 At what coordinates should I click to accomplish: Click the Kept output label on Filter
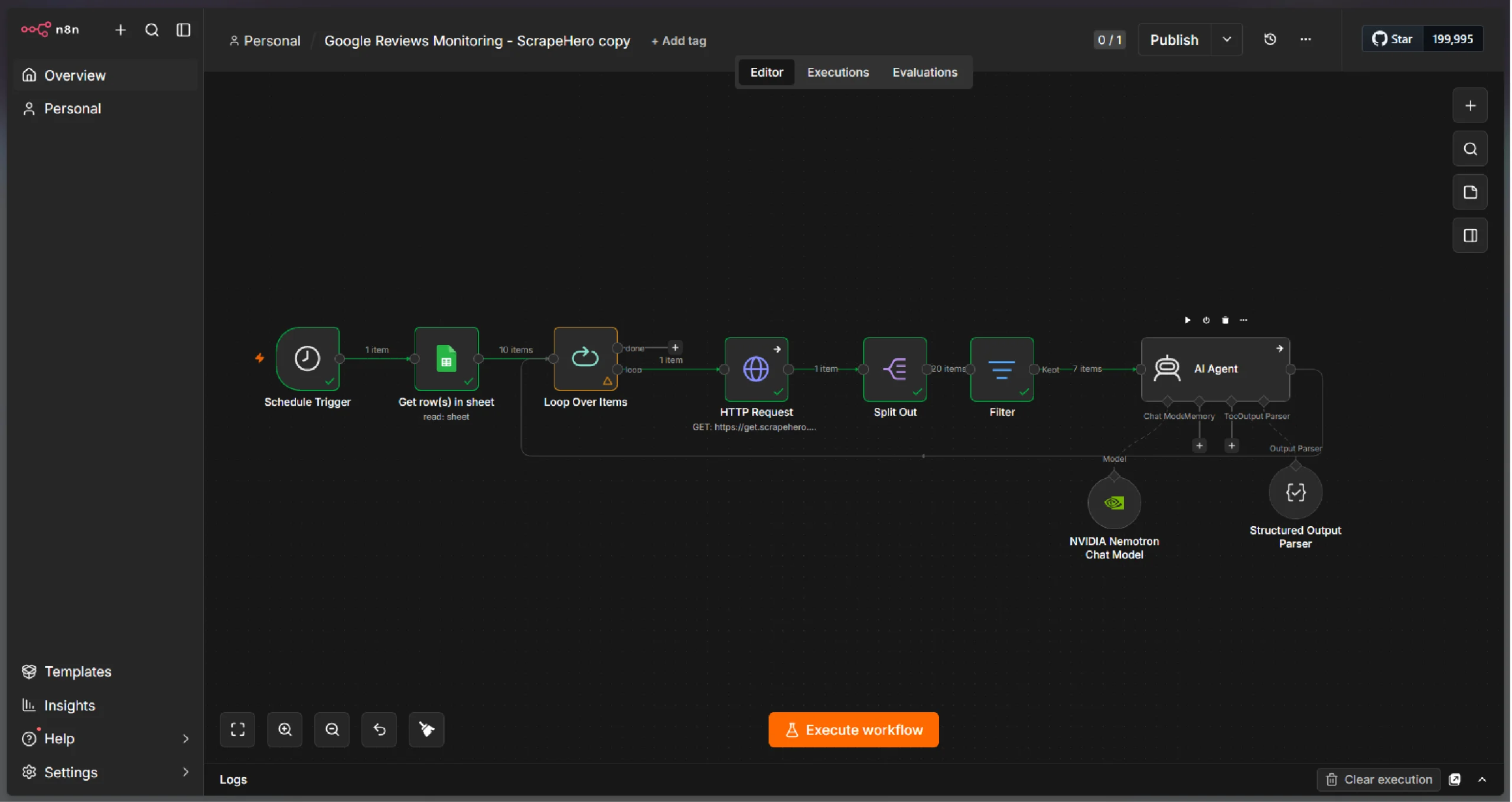pos(1050,370)
